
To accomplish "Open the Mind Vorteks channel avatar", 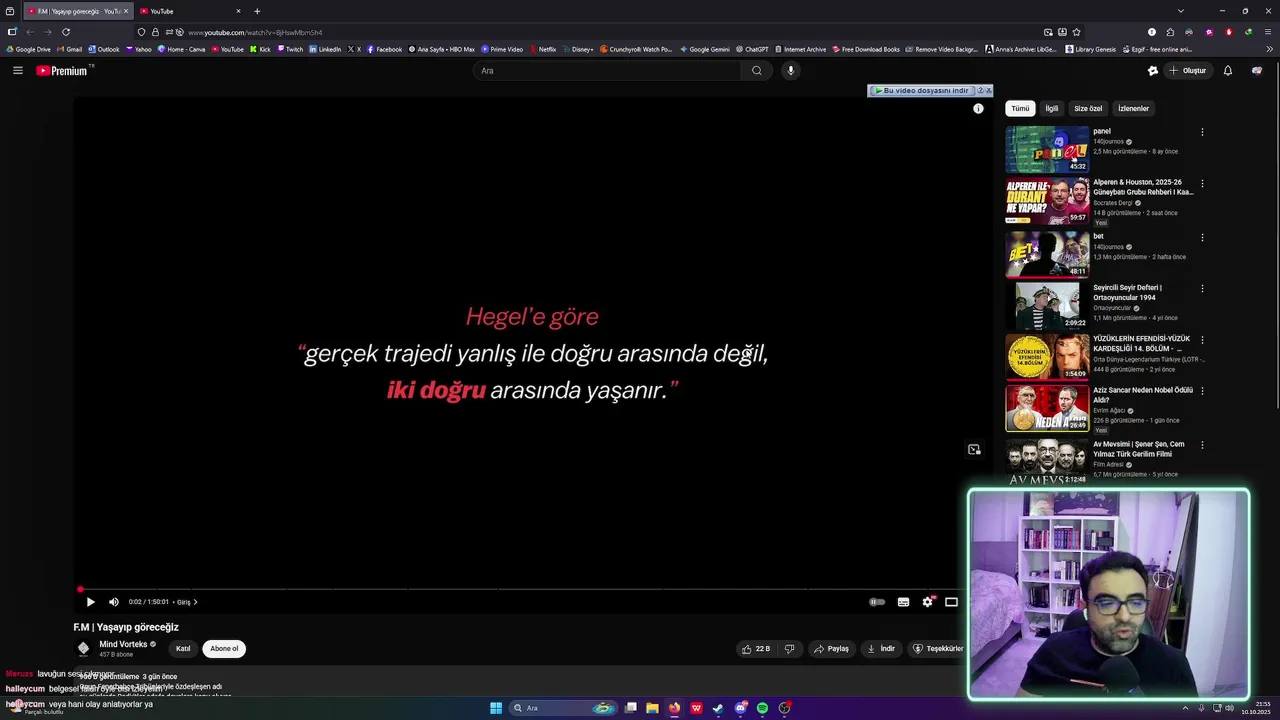I will (83, 648).
